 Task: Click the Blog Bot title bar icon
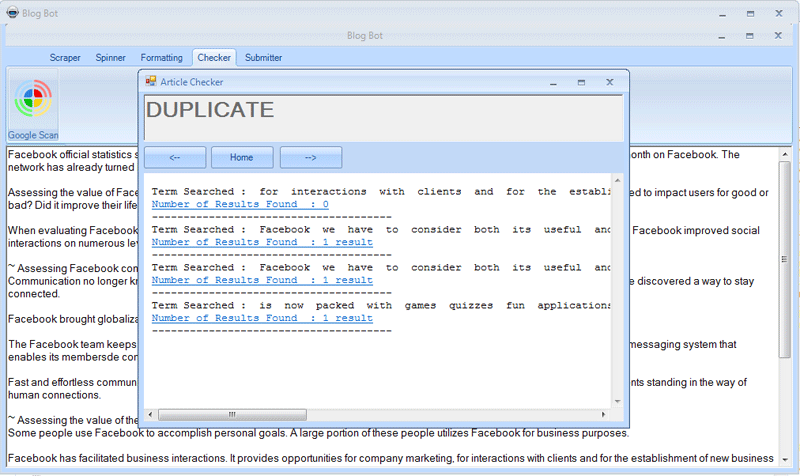(x=10, y=14)
